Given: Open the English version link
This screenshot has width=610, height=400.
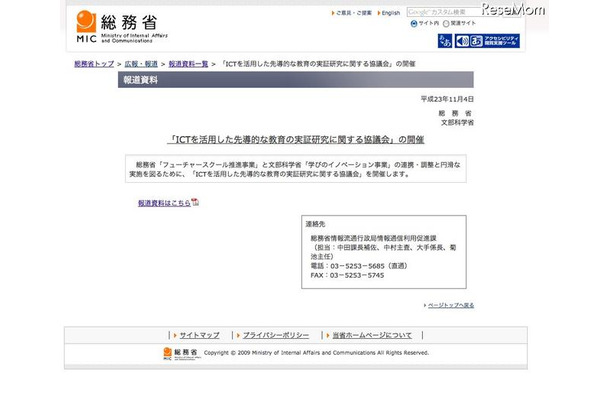Looking at the screenshot, I should (389, 13).
